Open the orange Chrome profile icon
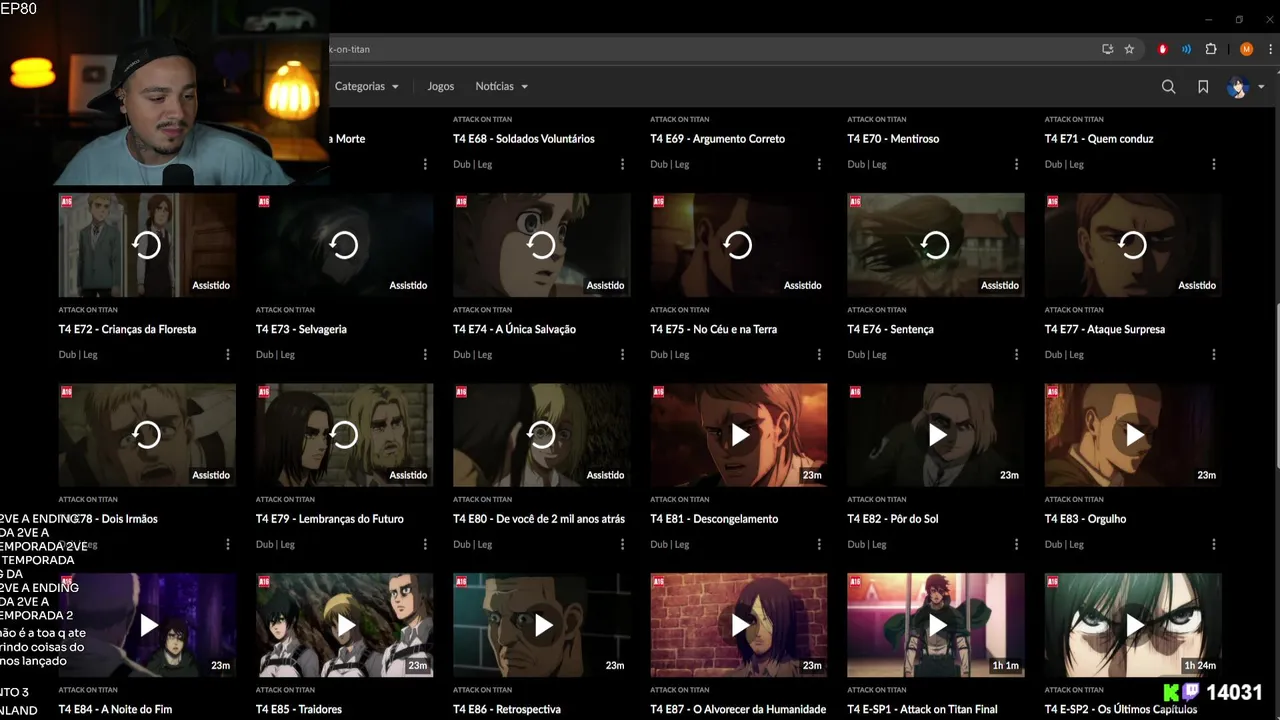Image resolution: width=1280 pixels, height=720 pixels. 1246,49
